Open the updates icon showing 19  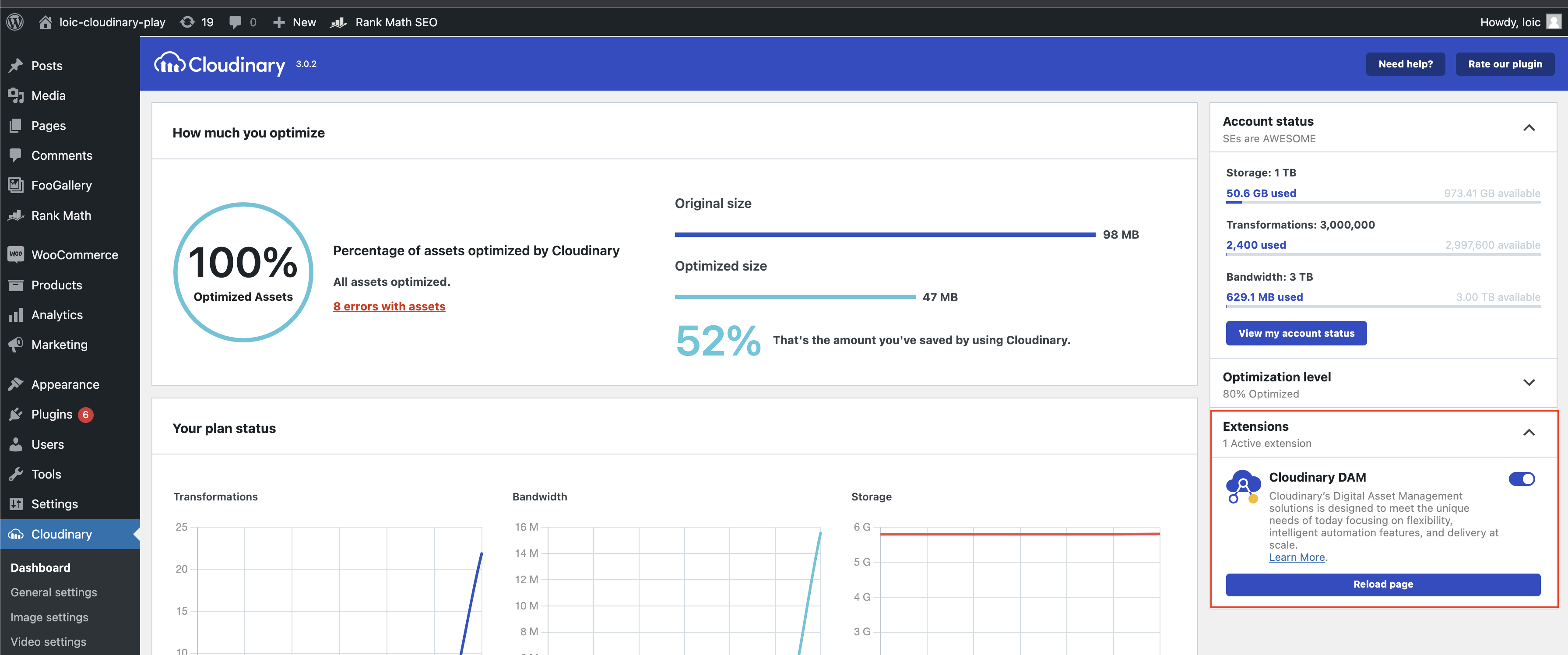[187, 22]
